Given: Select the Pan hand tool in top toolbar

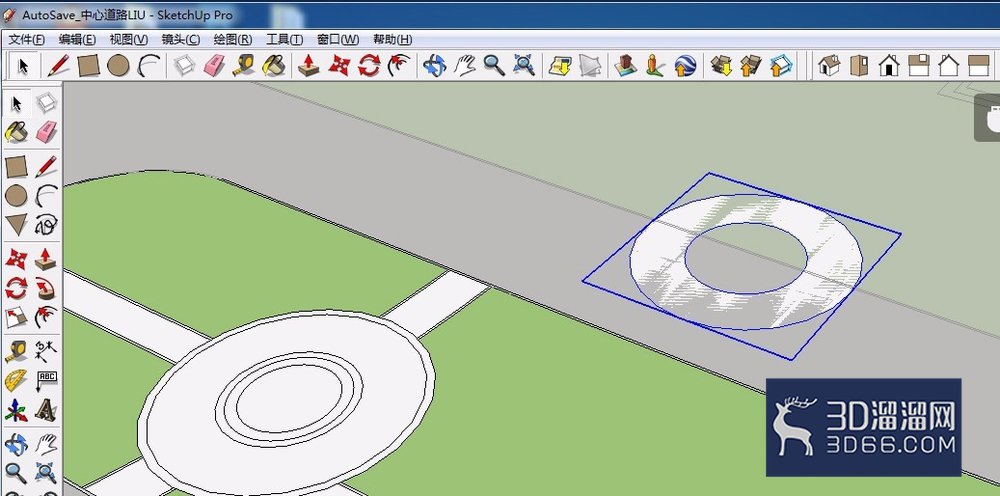Looking at the screenshot, I should click(464, 65).
